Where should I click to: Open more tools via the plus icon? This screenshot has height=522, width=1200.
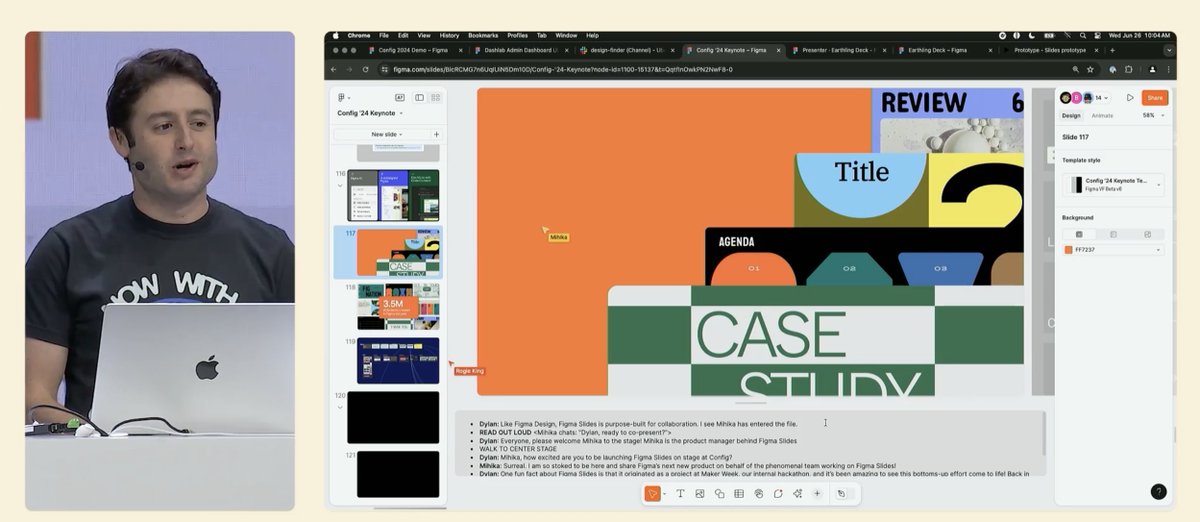pos(817,493)
